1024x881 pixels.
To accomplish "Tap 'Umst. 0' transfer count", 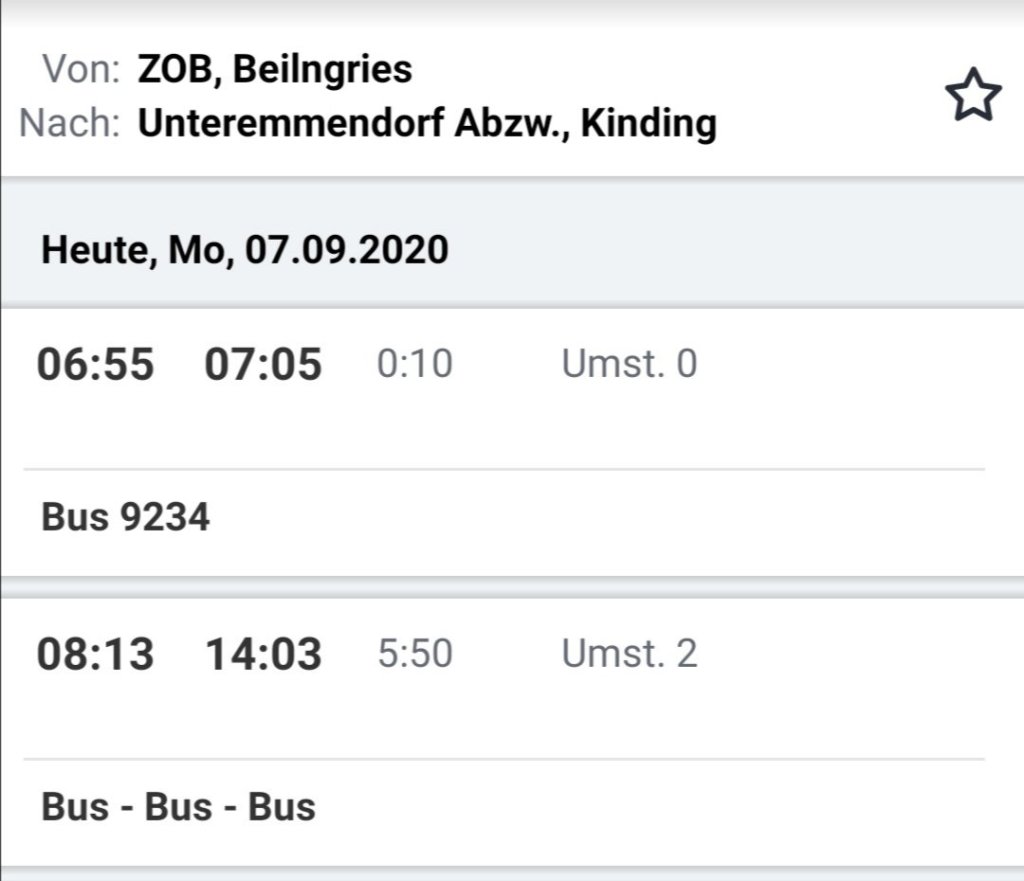I will pos(629,364).
